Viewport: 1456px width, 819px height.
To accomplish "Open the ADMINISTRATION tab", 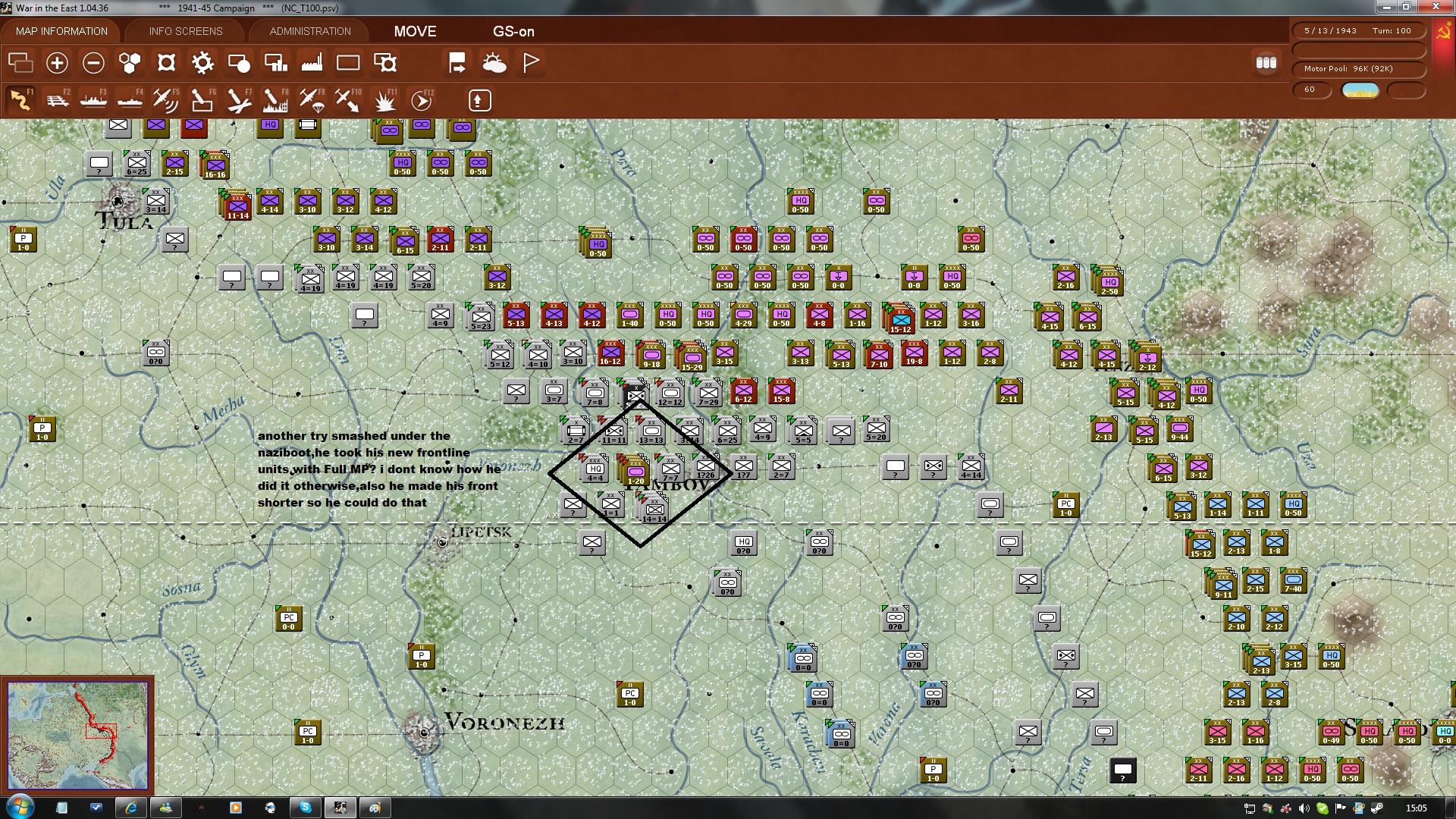I will (310, 31).
